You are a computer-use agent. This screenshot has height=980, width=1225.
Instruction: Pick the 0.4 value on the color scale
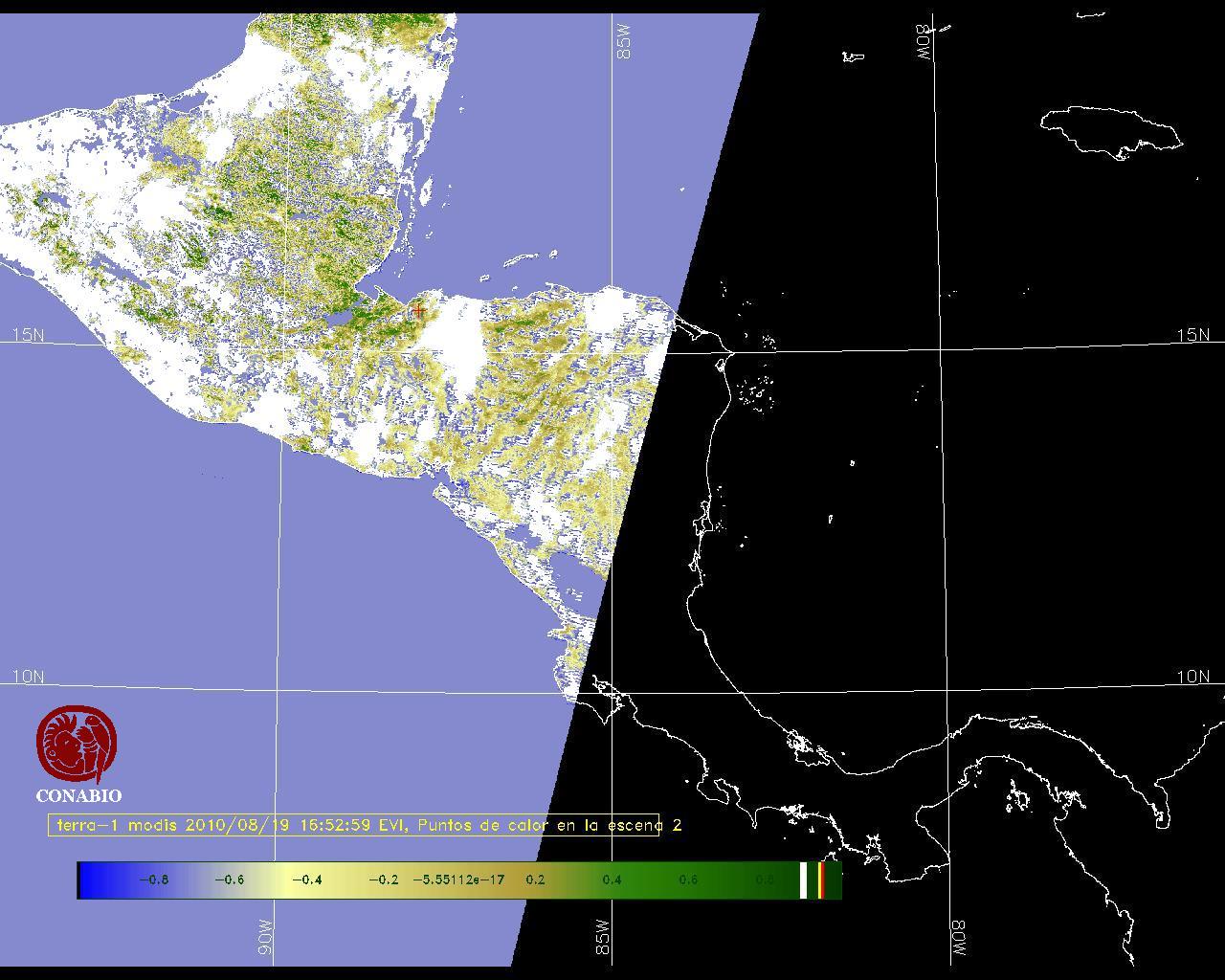click(x=612, y=880)
